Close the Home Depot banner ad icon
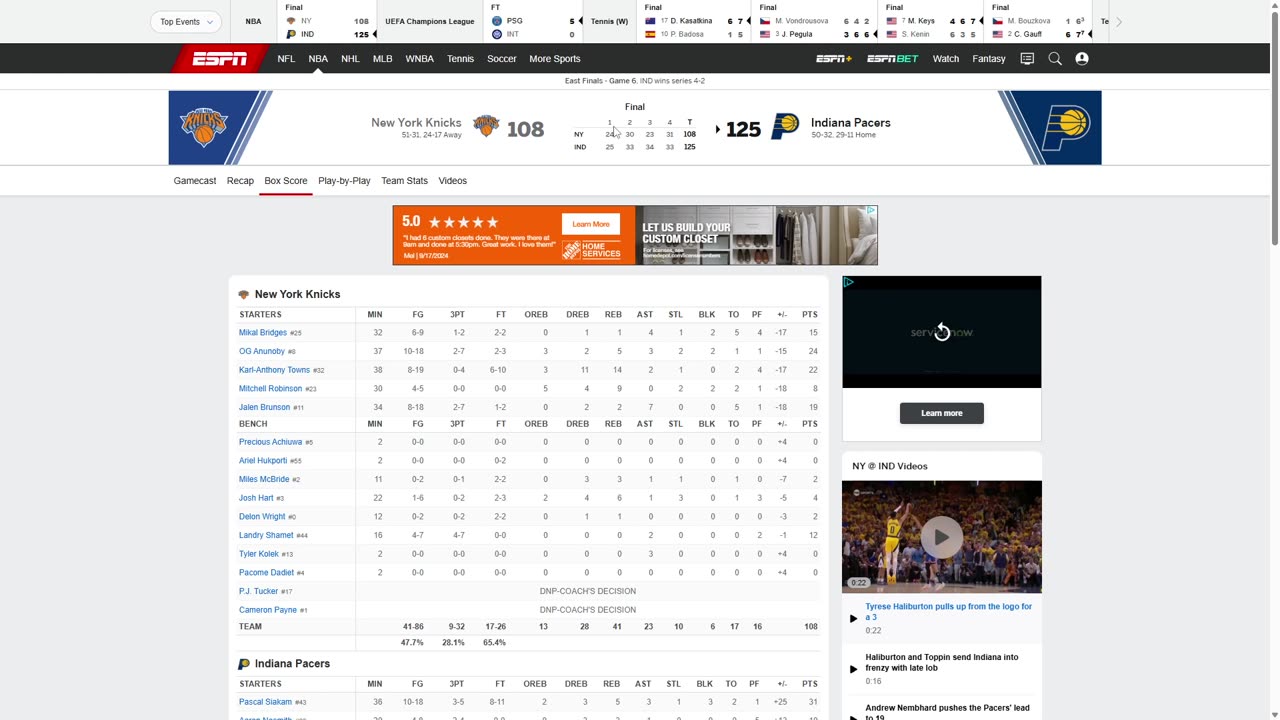The image size is (1280, 720). 871,211
